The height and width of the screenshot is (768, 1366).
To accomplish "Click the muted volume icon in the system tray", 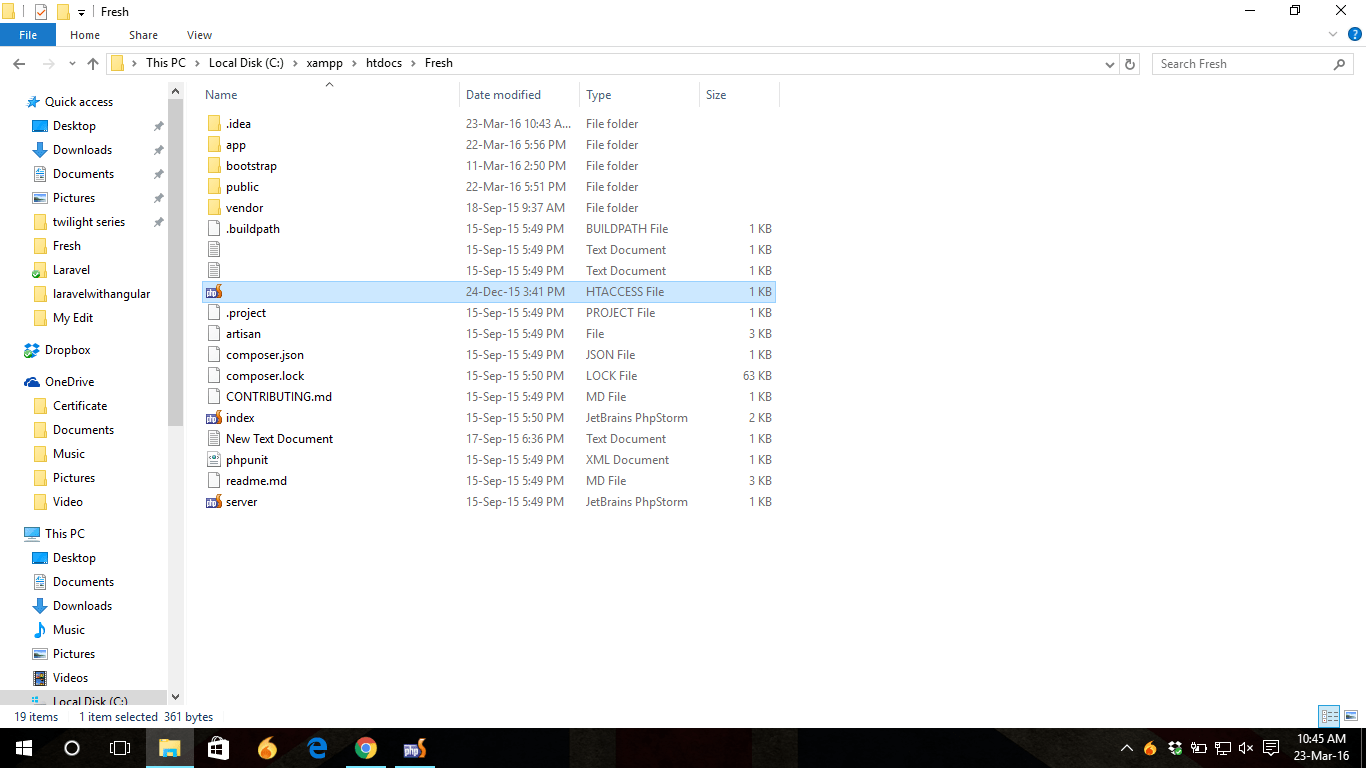I will click(x=1246, y=748).
